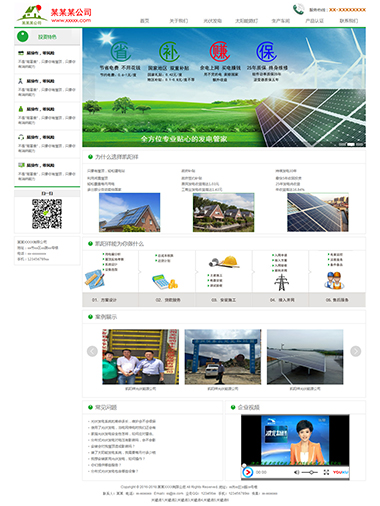Open the 联系我们 nav item
The width and height of the screenshot is (380, 506).
348,21
